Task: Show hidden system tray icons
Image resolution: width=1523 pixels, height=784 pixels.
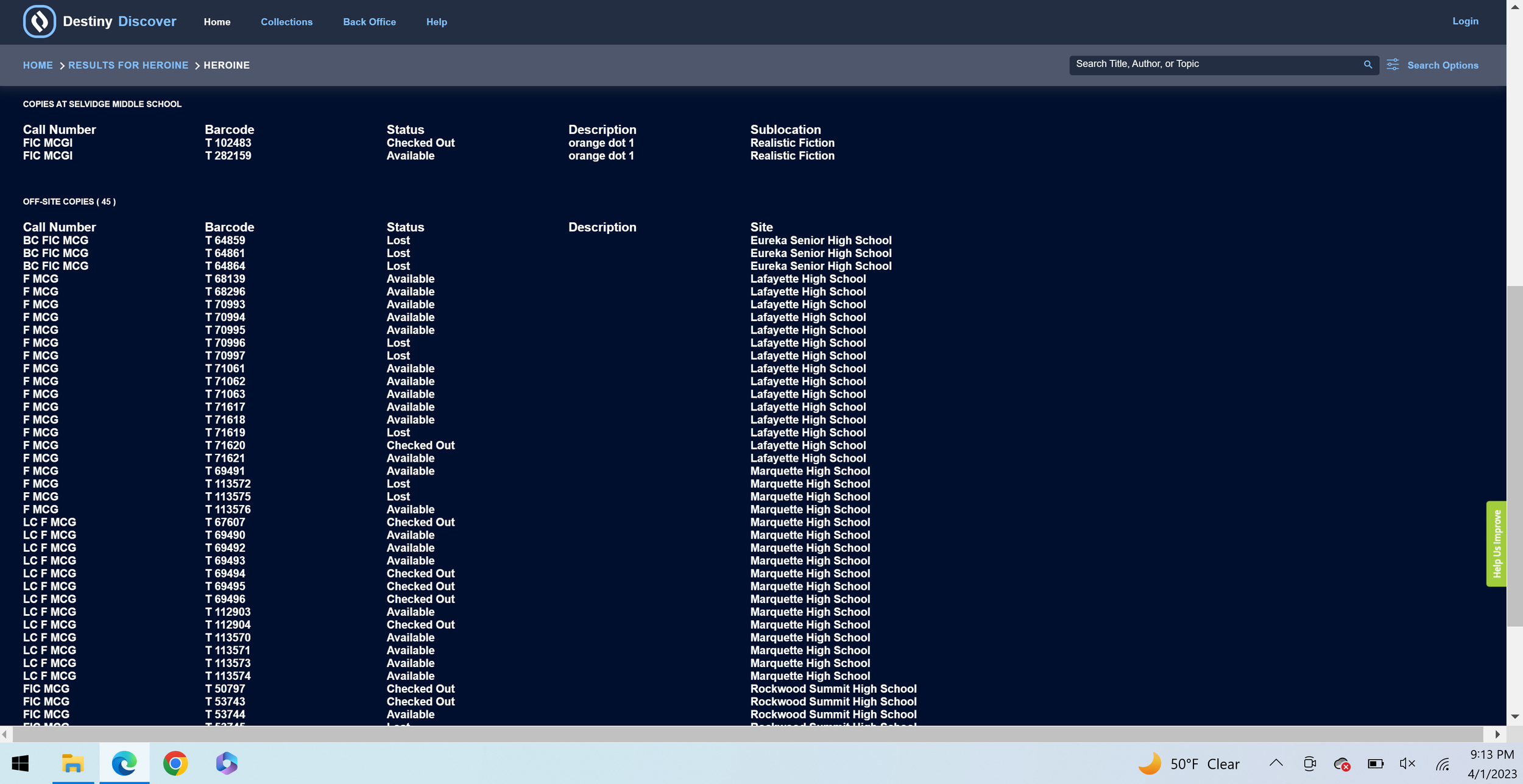Action: [x=1276, y=763]
